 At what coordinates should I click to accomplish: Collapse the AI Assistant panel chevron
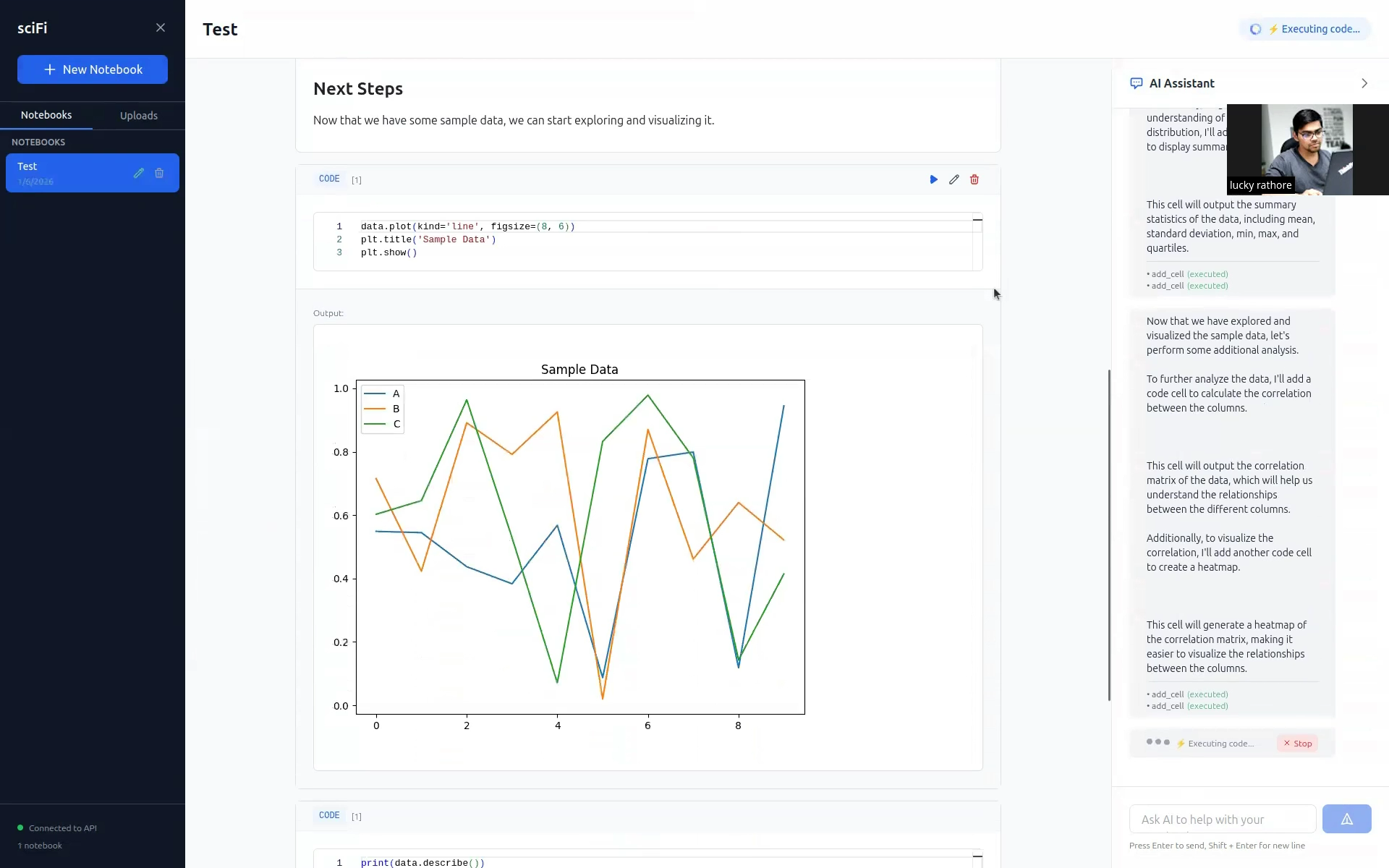coord(1365,83)
